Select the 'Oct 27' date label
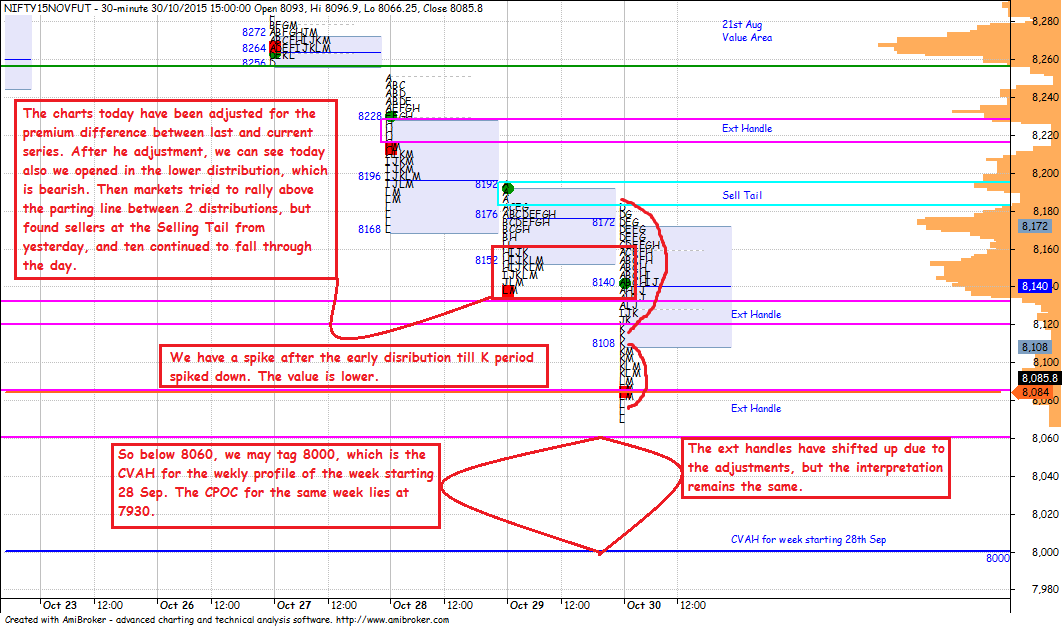The width and height of the screenshot is (1063, 626). coord(294,605)
